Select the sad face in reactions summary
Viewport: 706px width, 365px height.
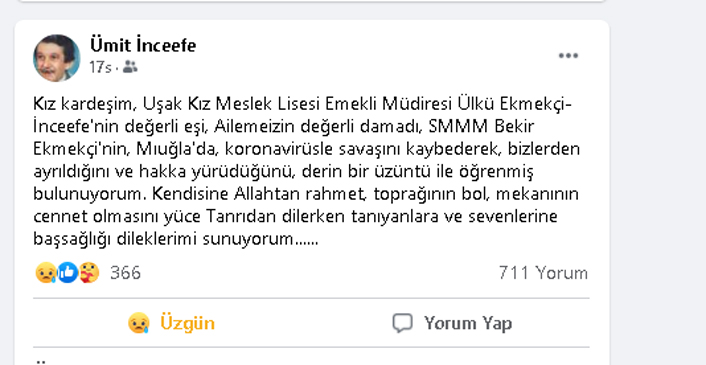pyautogui.click(x=45, y=273)
